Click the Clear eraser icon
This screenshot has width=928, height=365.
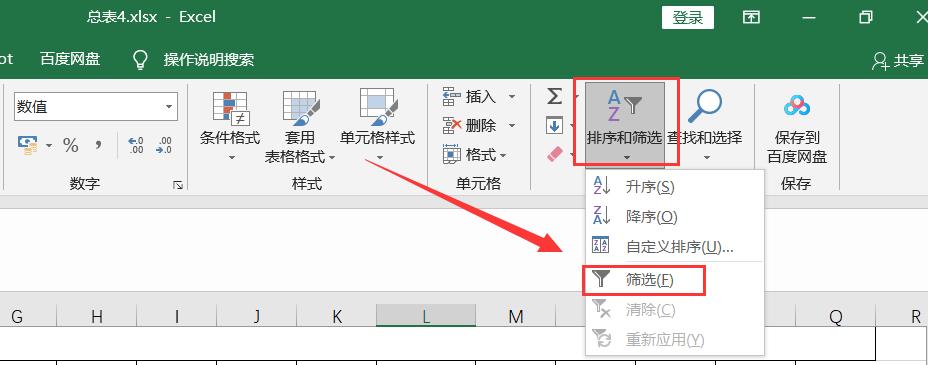(x=555, y=155)
